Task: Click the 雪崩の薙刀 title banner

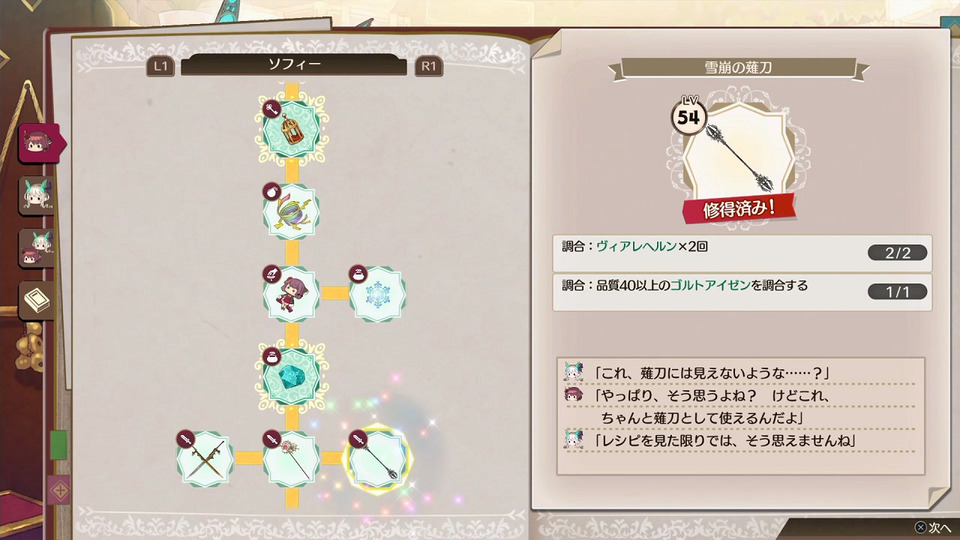Action: click(738, 68)
